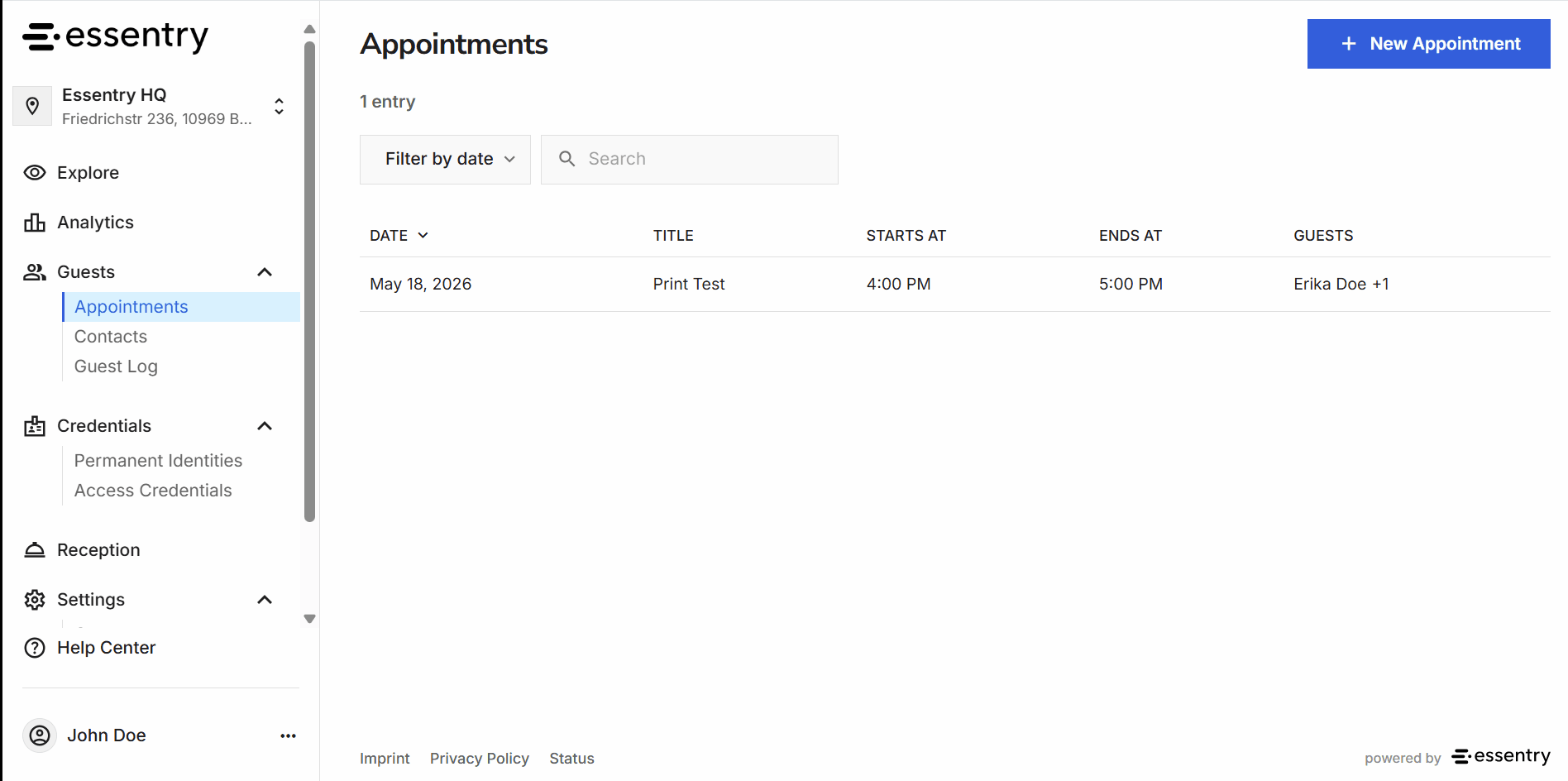This screenshot has width=1568, height=781.
Task: Click the Reception bell icon
Action: [35, 550]
